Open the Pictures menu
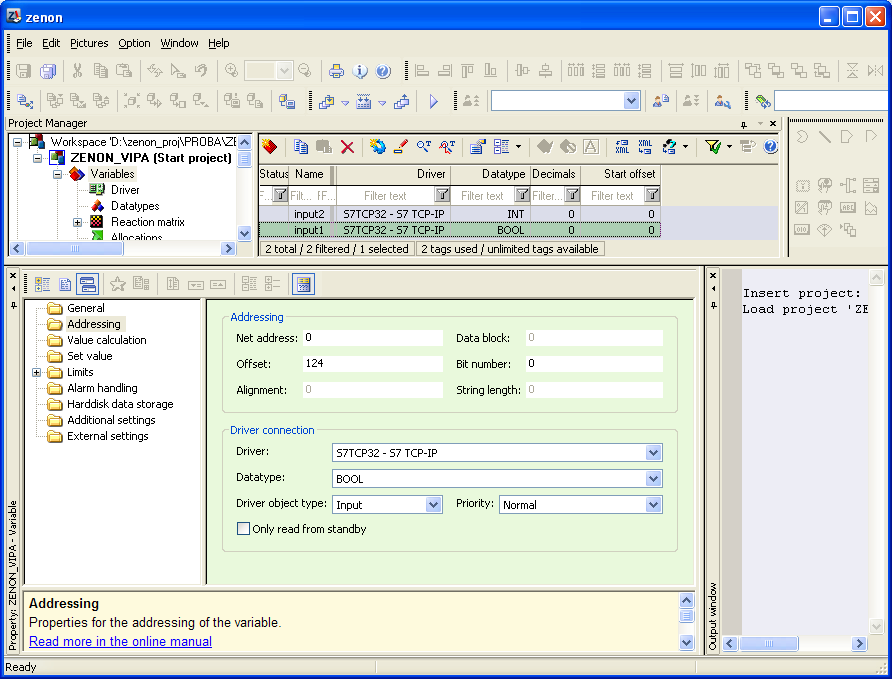Image resolution: width=892 pixels, height=679 pixels. pyautogui.click(x=89, y=43)
